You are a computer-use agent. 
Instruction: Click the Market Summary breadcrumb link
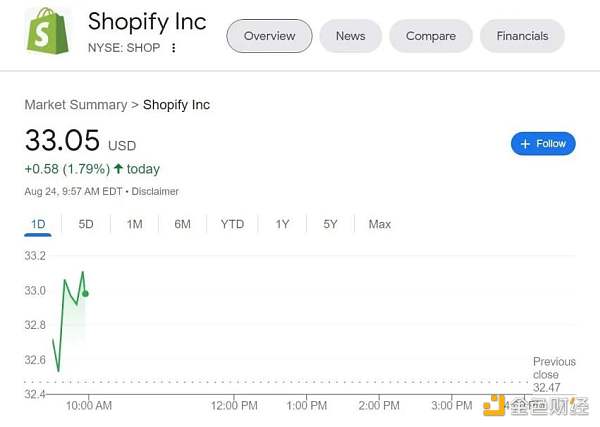[75, 105]
